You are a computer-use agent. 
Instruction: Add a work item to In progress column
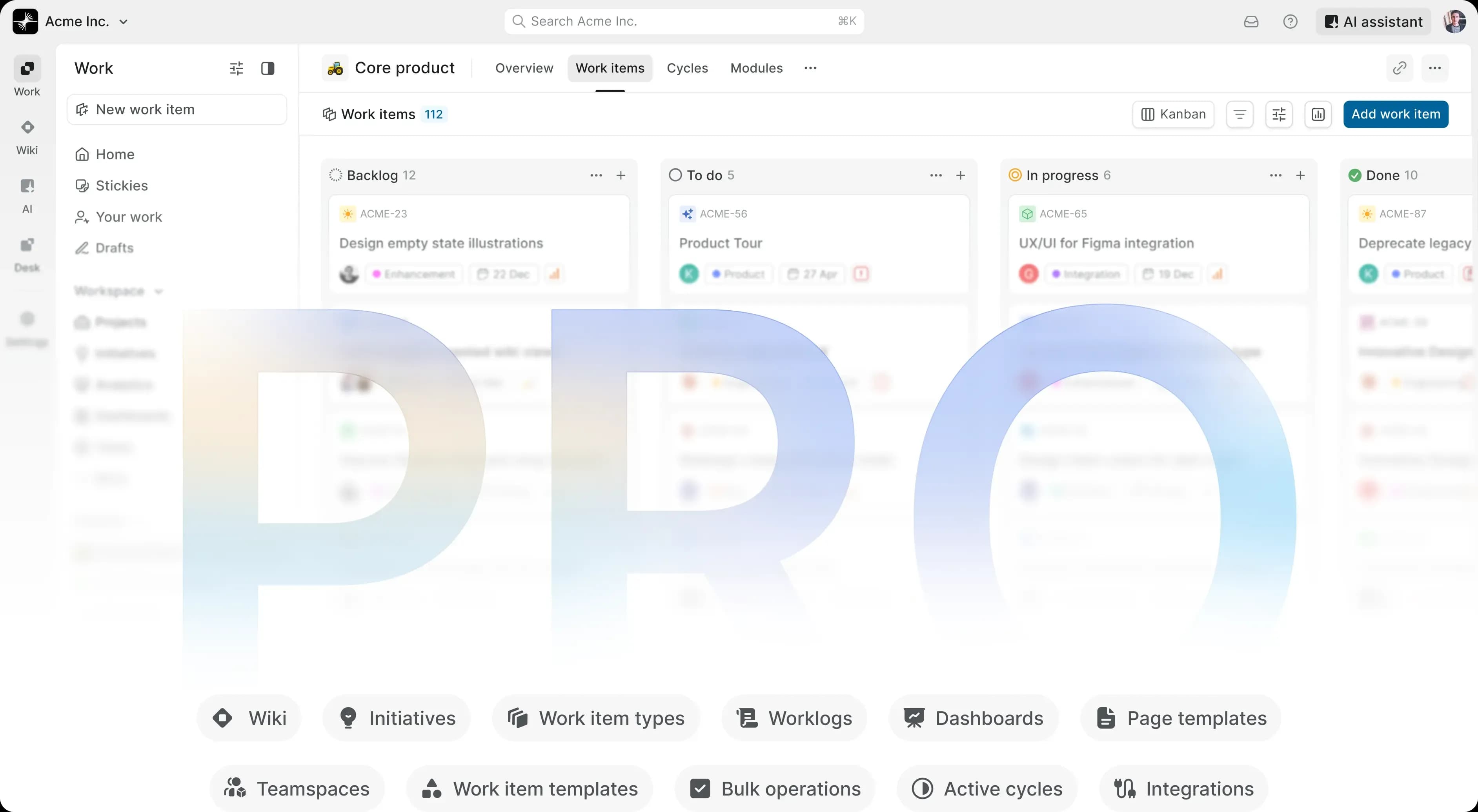pyautogui.click(x=1300, y=175)
